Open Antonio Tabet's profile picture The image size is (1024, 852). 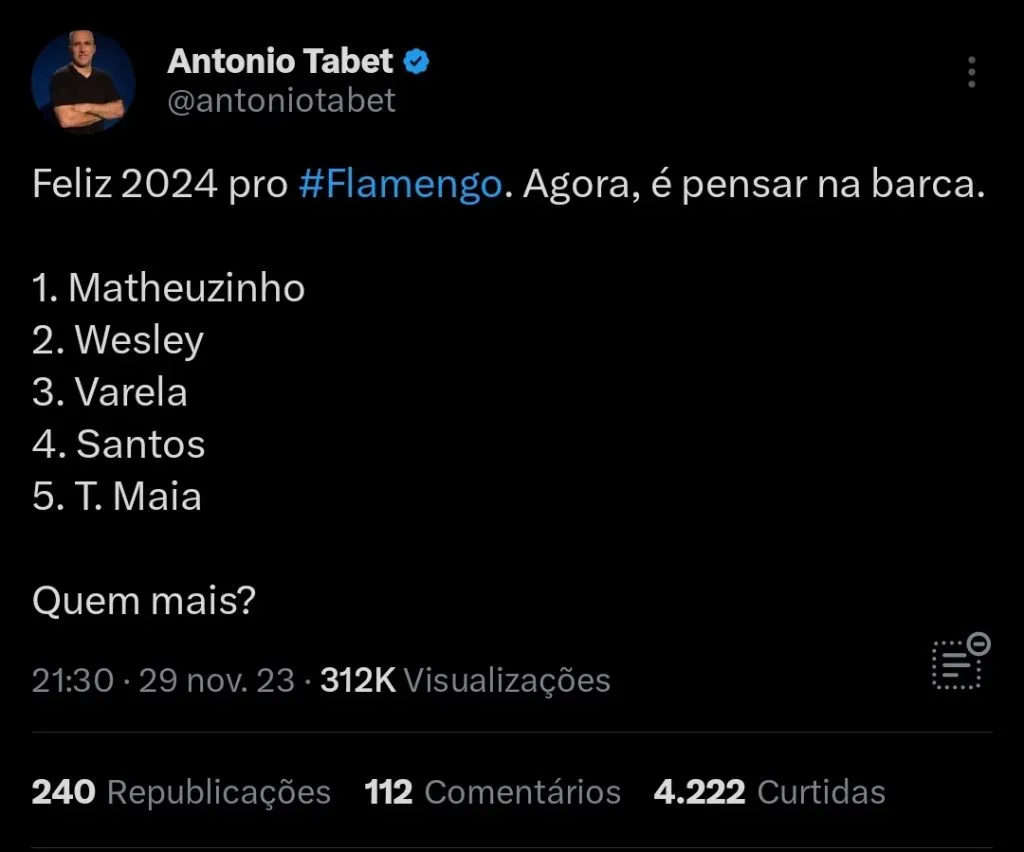pos(83,82)
